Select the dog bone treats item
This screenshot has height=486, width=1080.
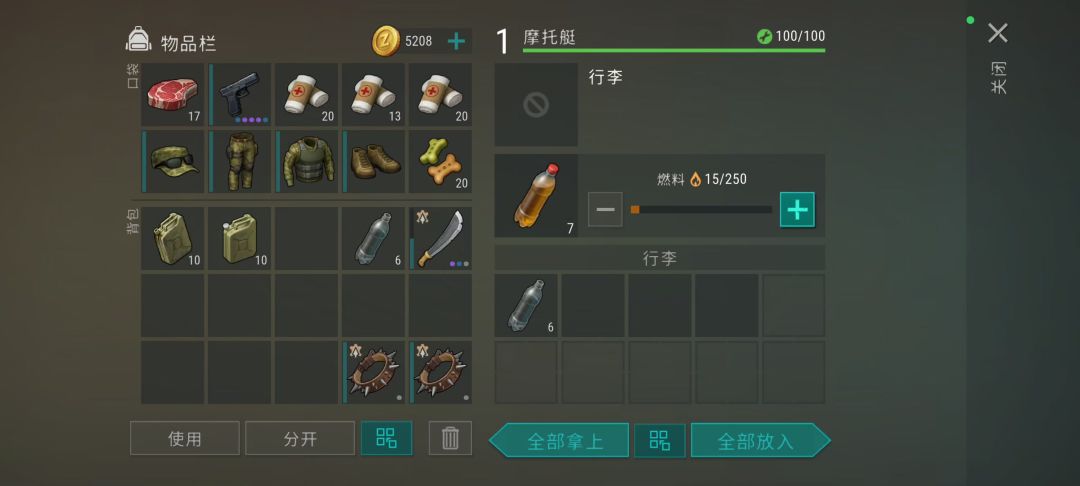(440, 162)
